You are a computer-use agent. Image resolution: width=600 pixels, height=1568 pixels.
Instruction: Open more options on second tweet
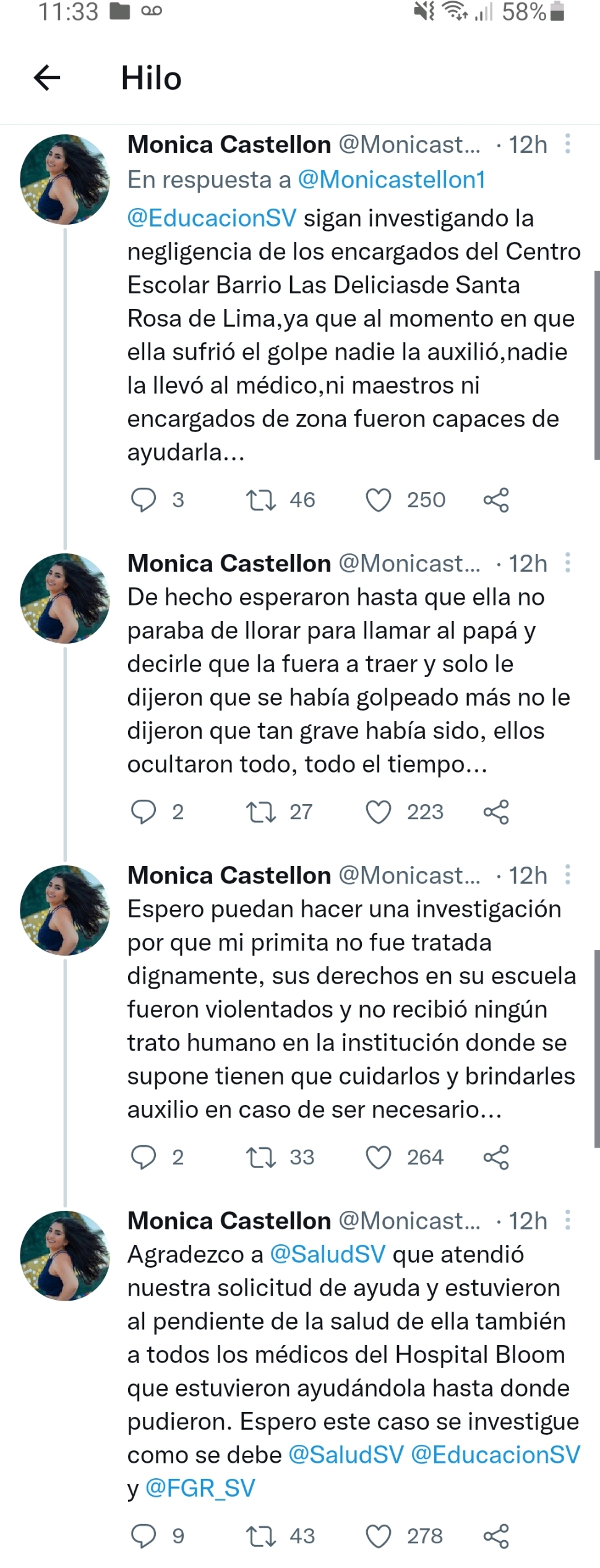(x=568, y=563)
